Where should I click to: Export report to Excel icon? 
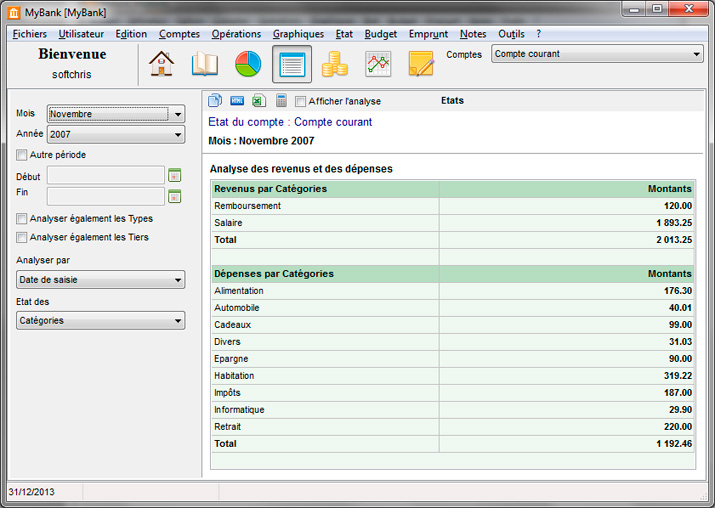click(x=258, y=101)
